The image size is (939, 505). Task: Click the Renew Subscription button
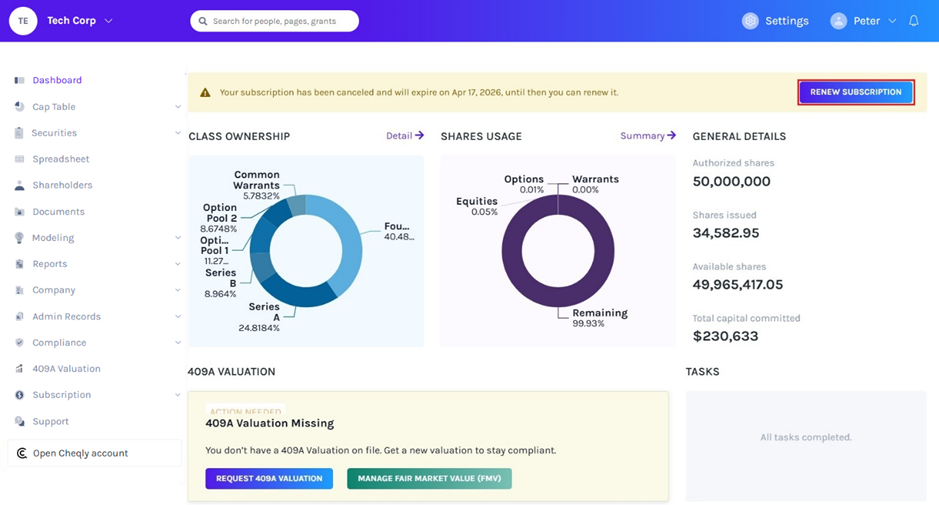[856, 92]
